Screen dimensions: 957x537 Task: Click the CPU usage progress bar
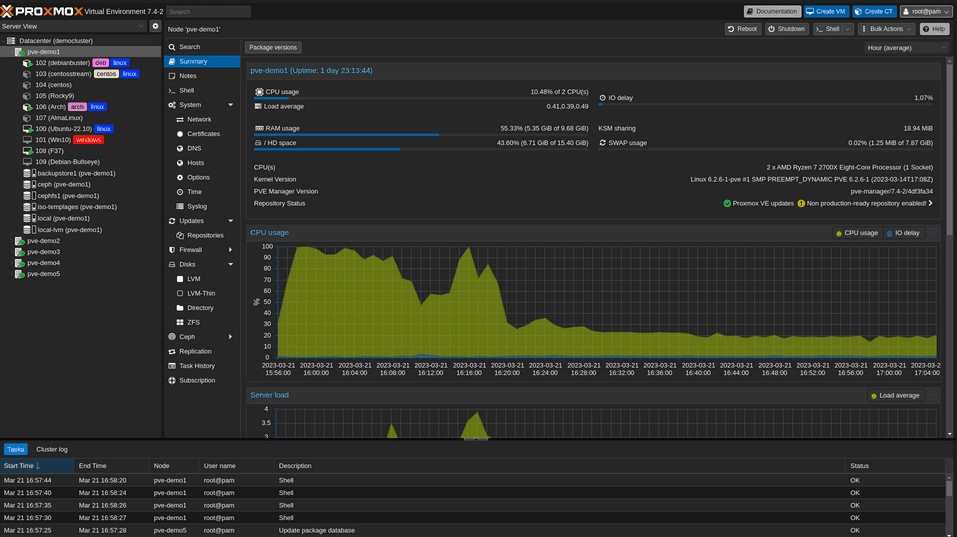tap(421, 98)
